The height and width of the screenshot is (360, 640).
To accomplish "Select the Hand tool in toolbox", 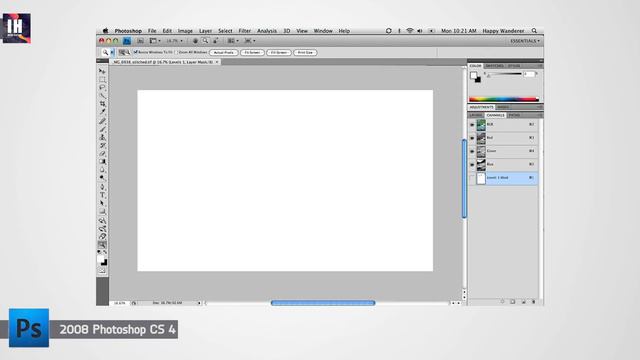I will pos(102,237).
